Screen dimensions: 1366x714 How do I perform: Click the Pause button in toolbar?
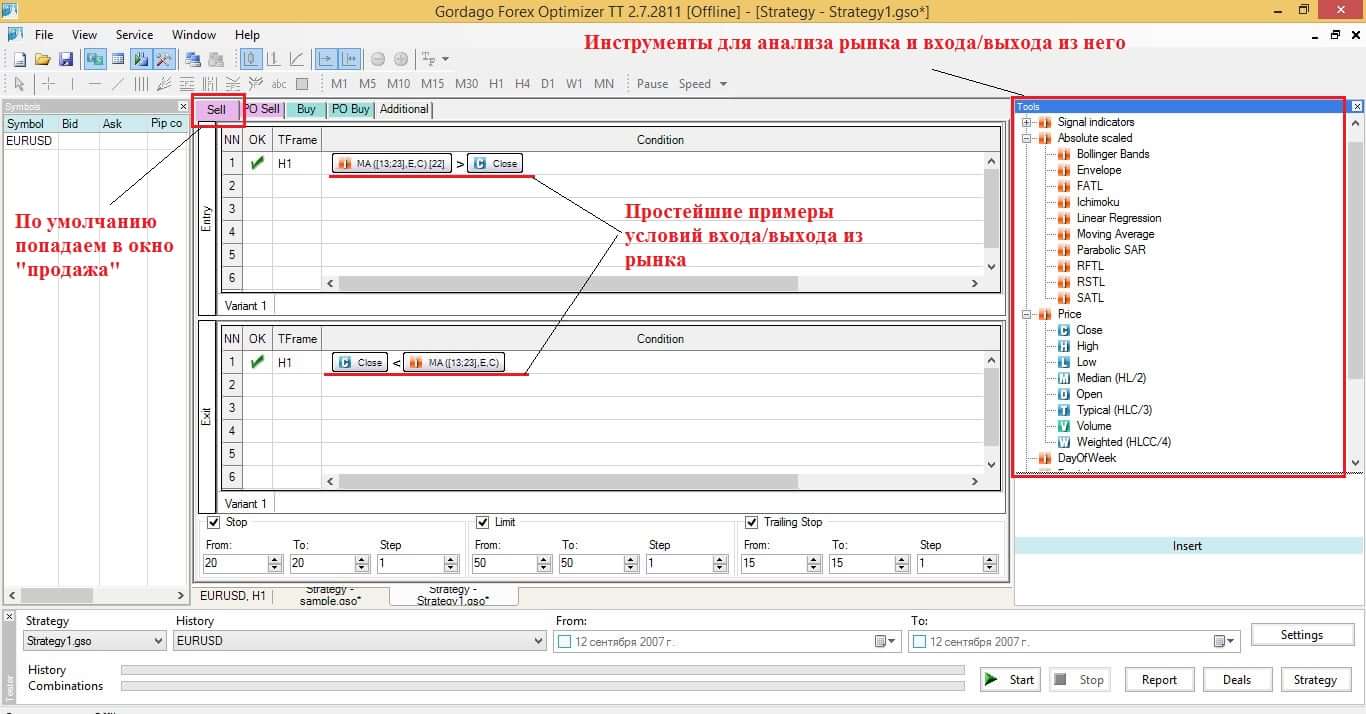click(x=652, y=84)
